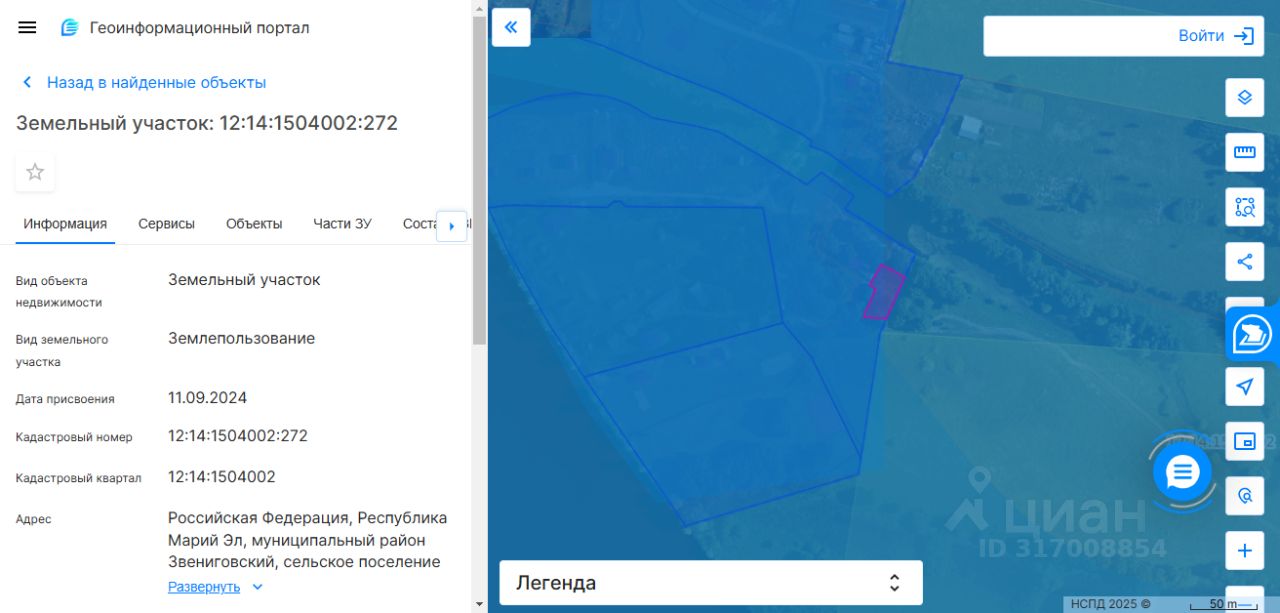Click the highlighted purple parcel on map
The height and width of the screenshot is (613, 1280).
(x=883, y=293)
